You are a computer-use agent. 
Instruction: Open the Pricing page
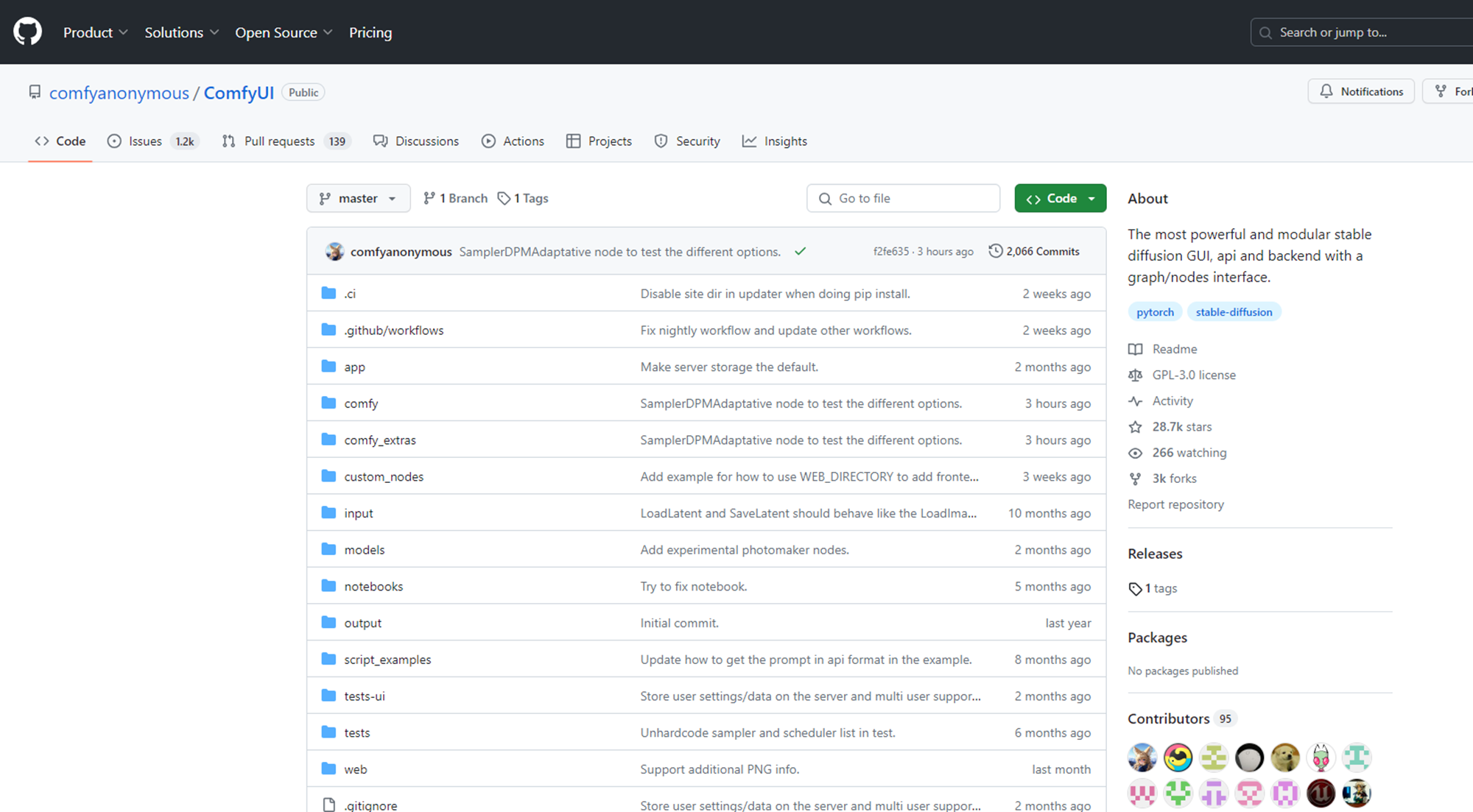[x=370, y=32]
